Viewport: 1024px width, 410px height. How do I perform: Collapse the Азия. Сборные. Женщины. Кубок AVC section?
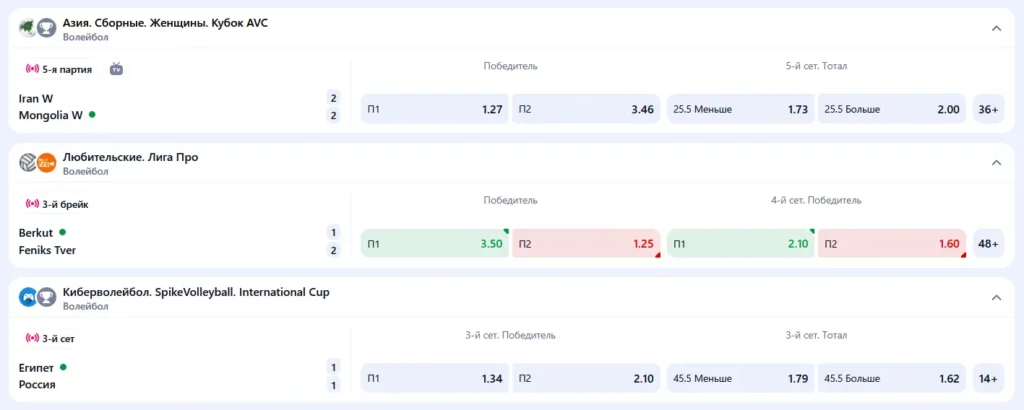tap(996, 28)
